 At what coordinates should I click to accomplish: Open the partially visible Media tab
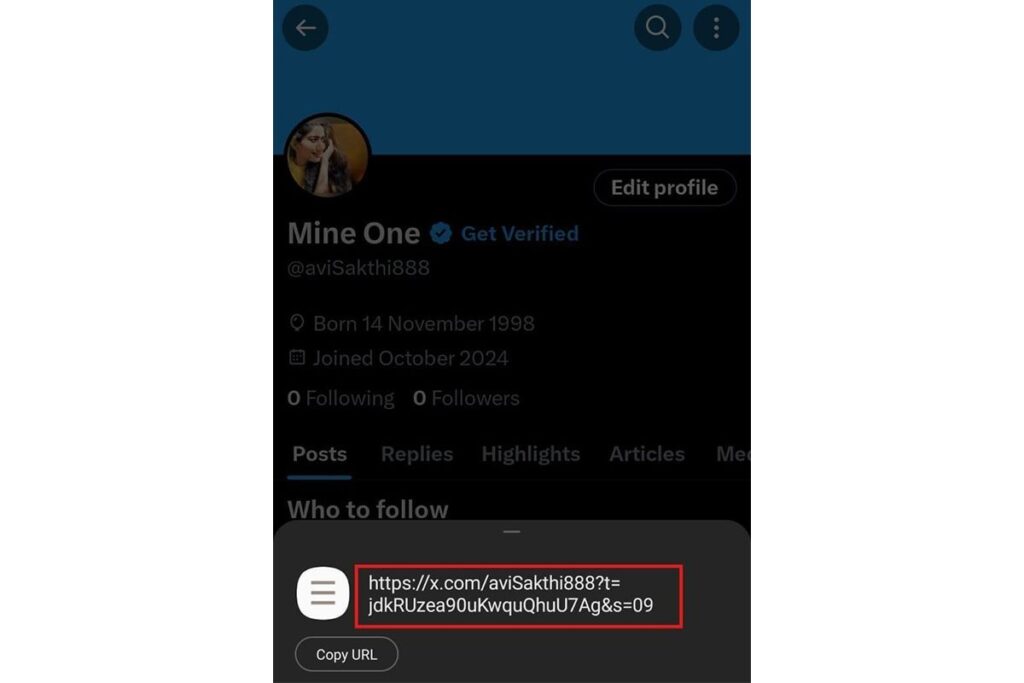coord(733,454)
